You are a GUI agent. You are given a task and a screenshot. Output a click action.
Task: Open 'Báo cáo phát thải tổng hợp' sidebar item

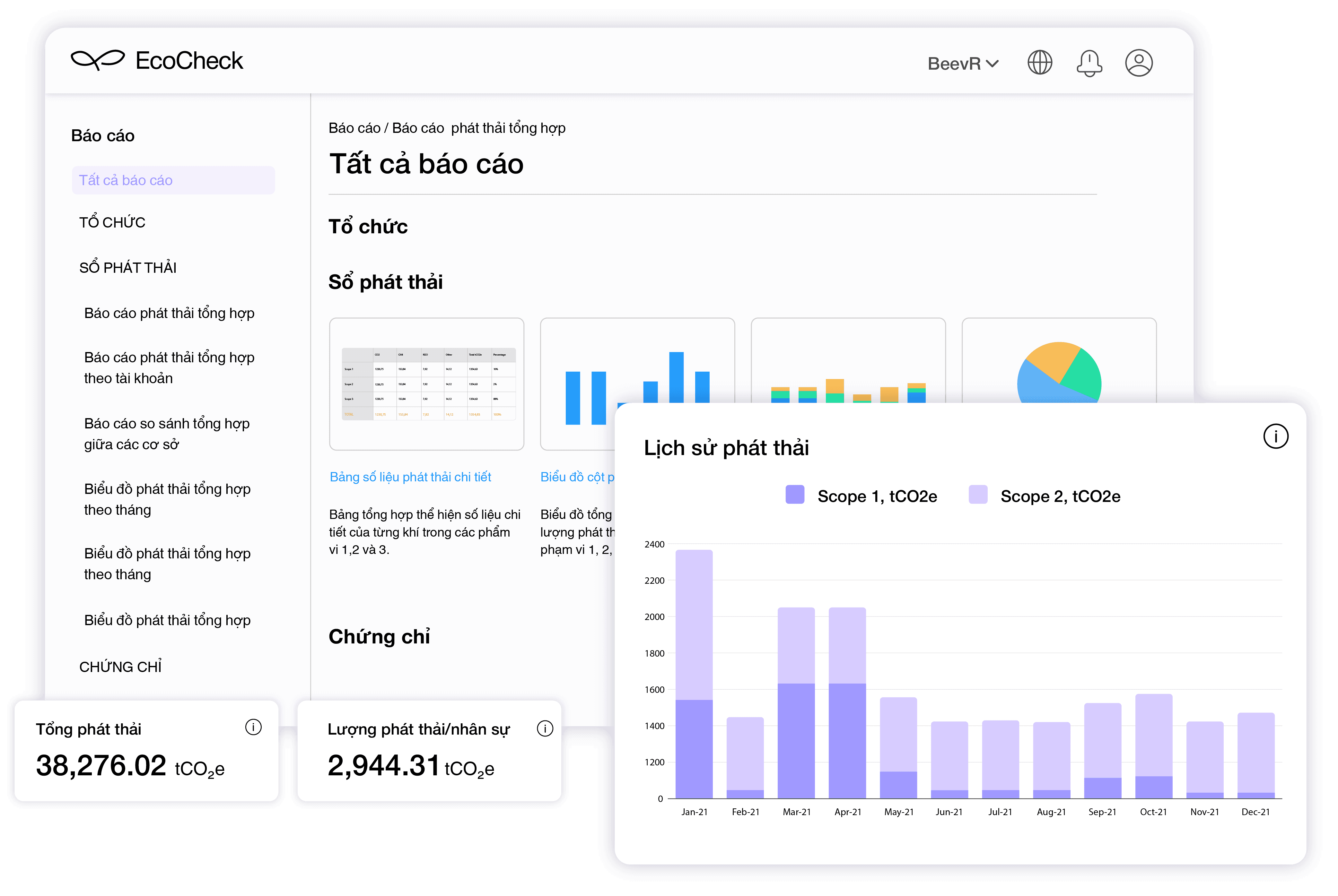pos(169,313)
